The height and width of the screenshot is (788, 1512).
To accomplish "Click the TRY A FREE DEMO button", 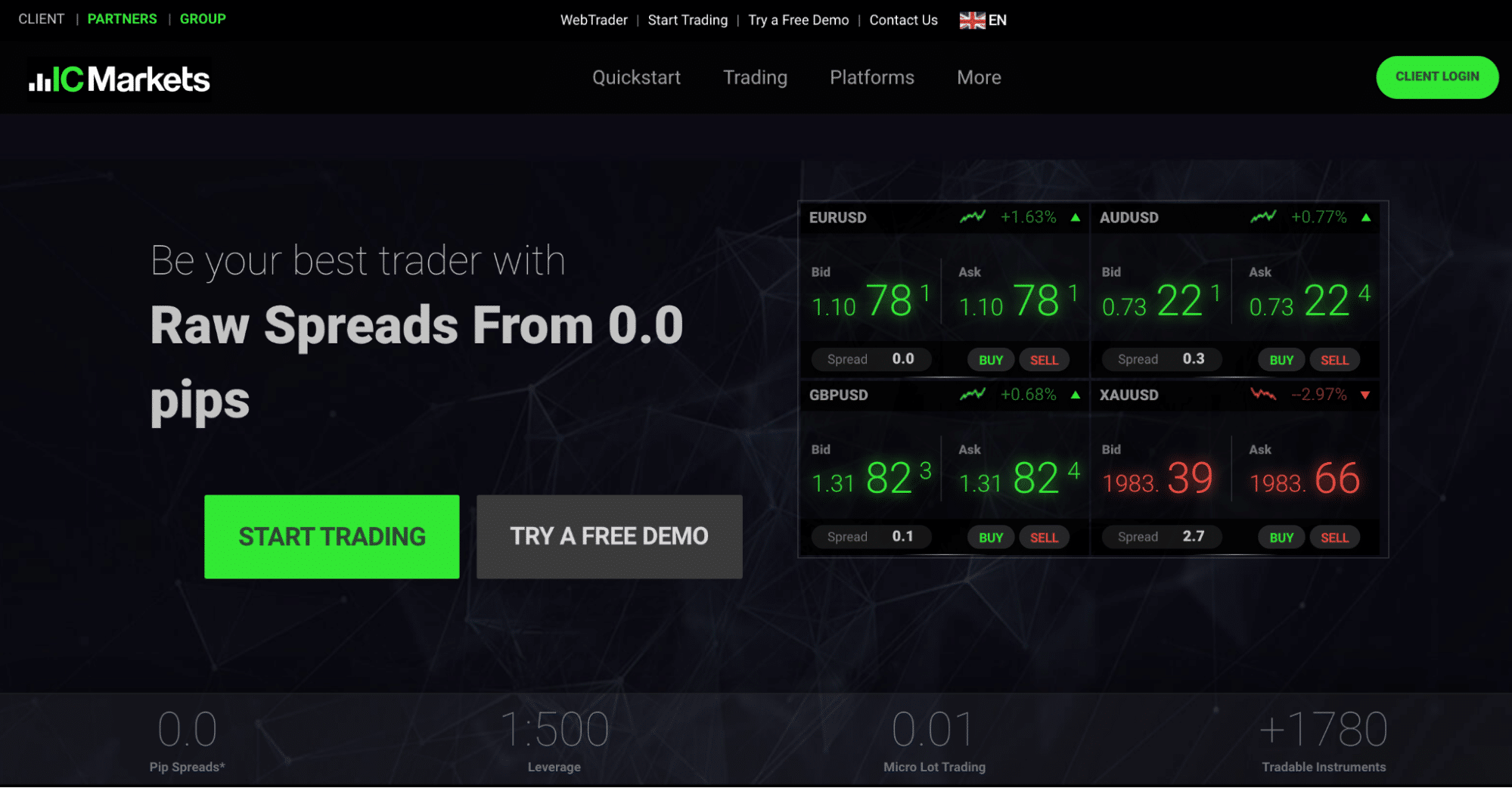I will point(609,536).
